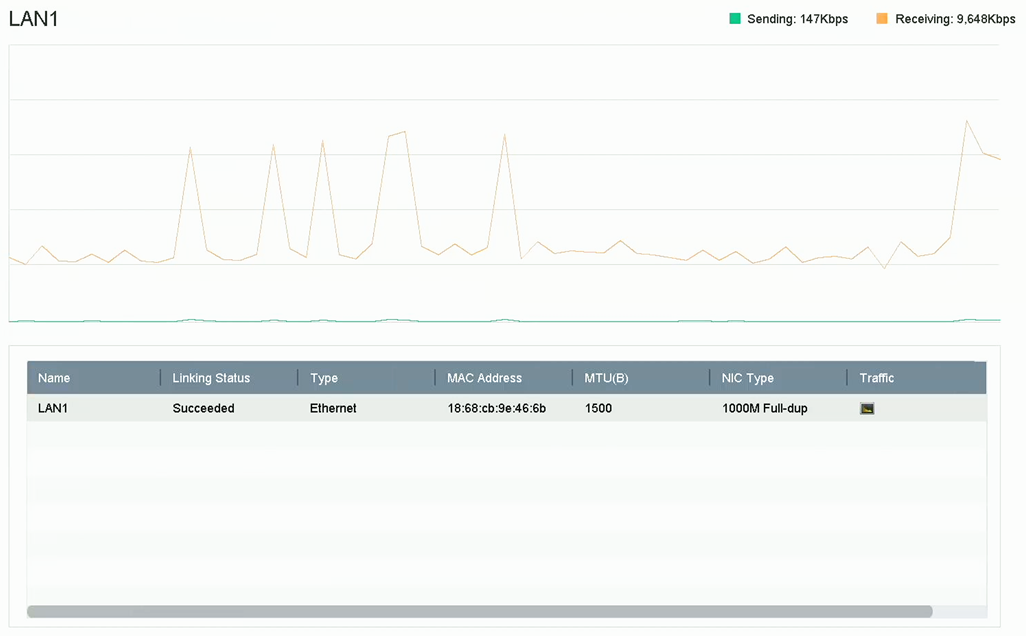Screen dimensions: 1026x636
Task: Click the horizontal scrollbar thumb below table
Action: click(x=480, y=611)
